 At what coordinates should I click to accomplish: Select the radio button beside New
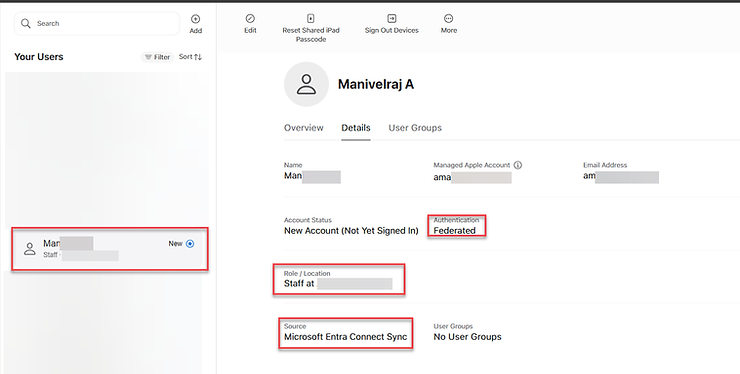coord(190,244)
